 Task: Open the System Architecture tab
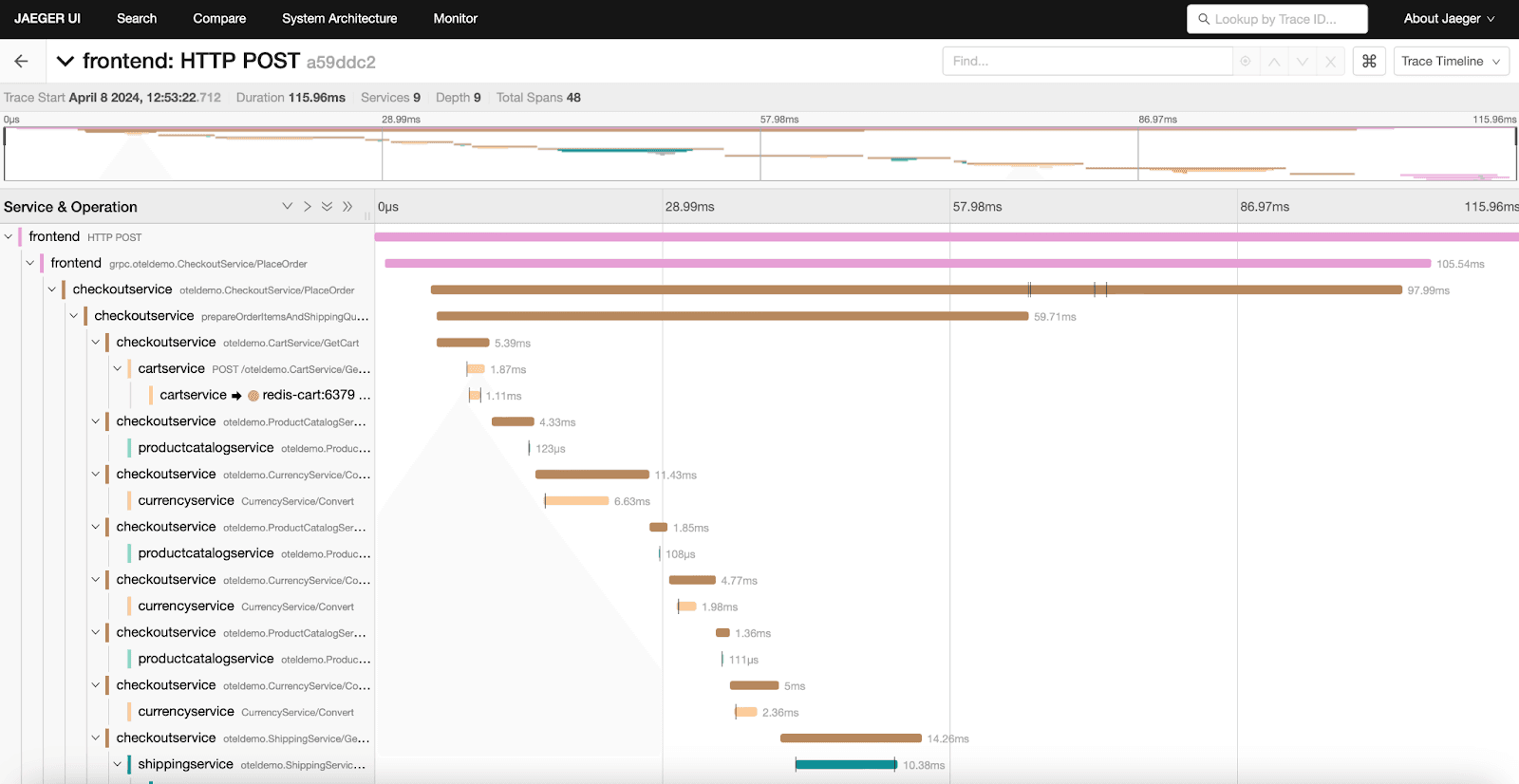tap(339, 19)
